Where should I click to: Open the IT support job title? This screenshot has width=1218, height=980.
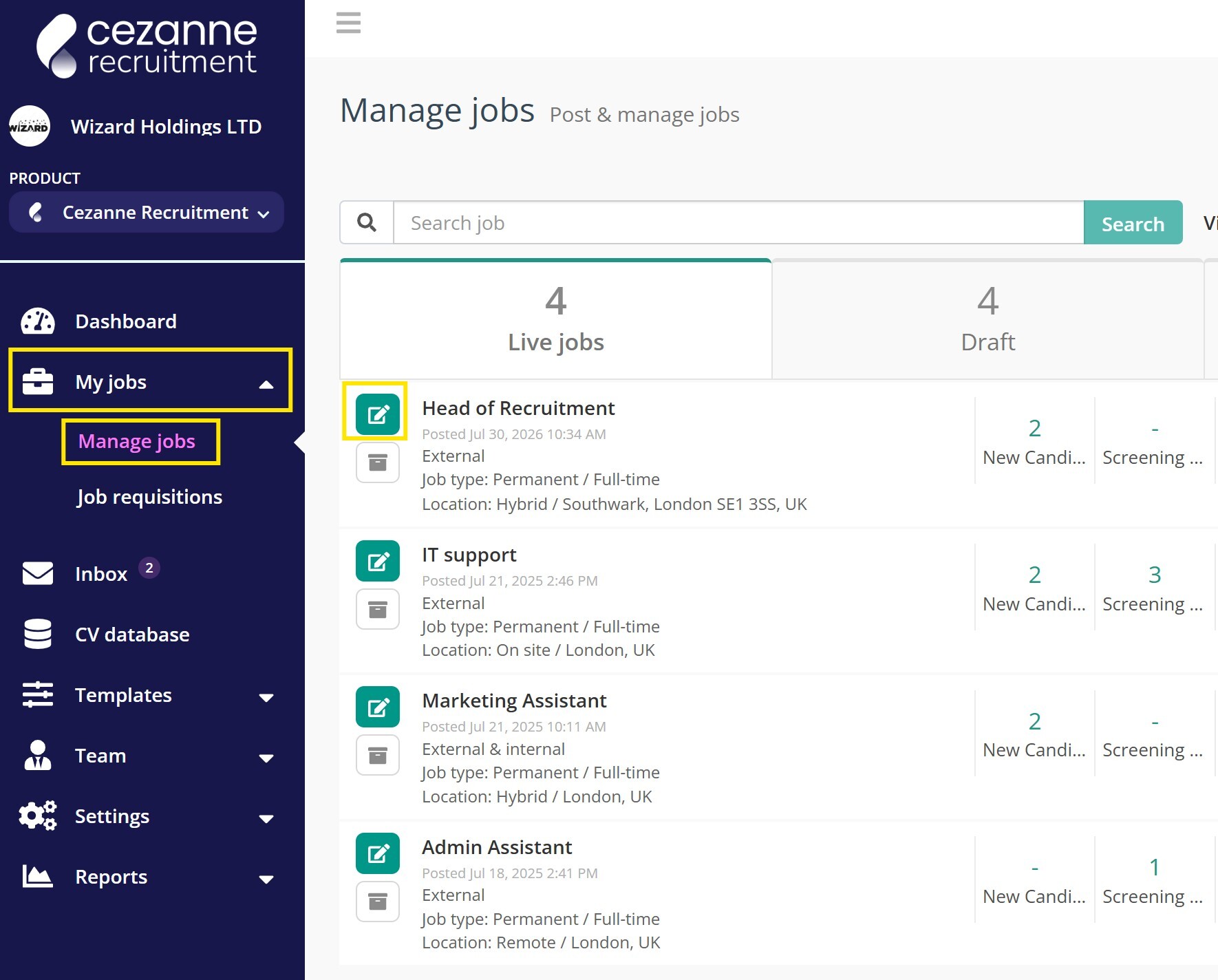click(469, 555)
